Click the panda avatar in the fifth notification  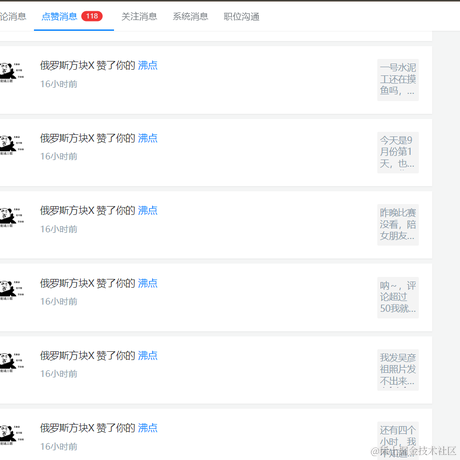pyautogui.click(x=11, y=362)
